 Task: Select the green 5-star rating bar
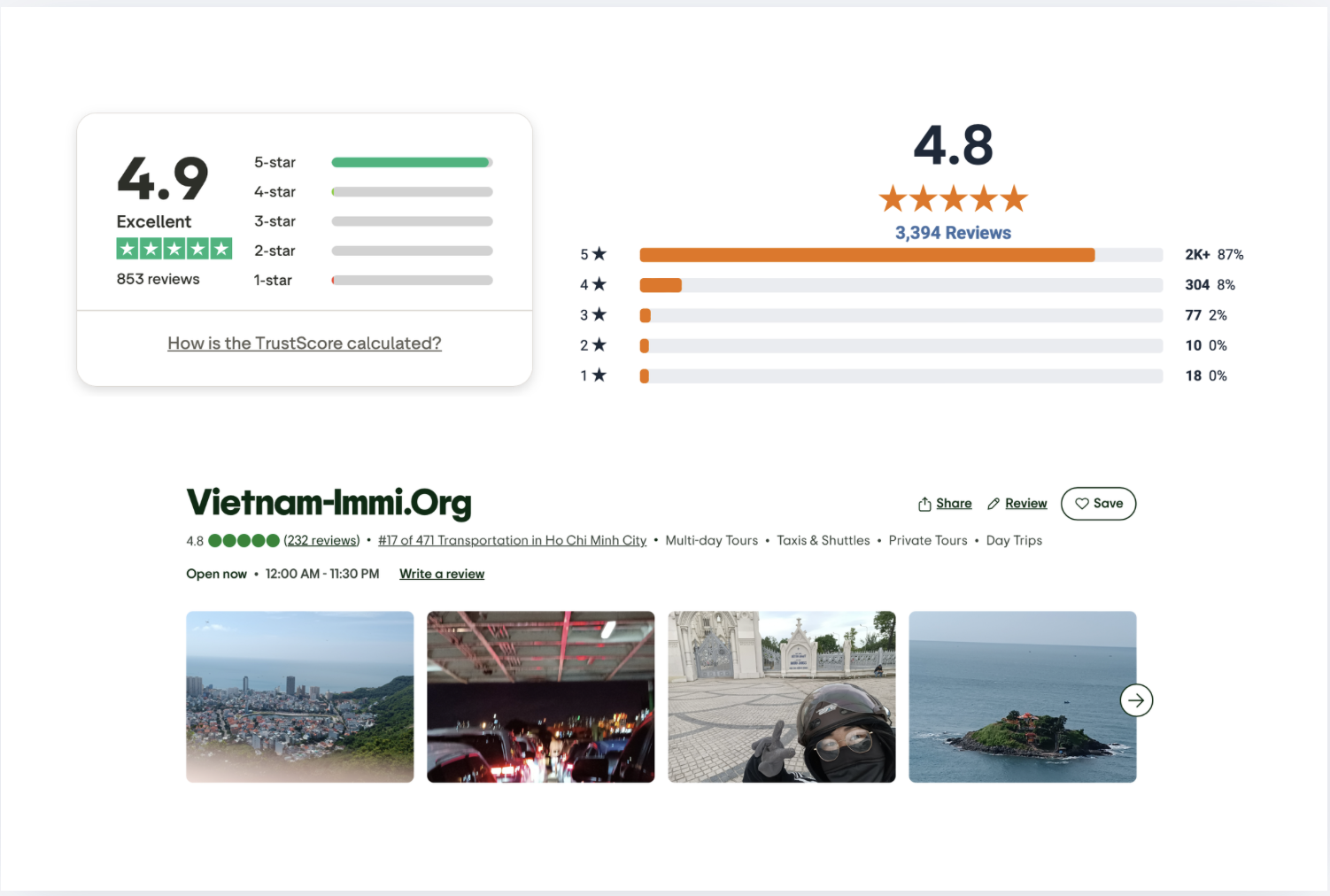[411, 163]
